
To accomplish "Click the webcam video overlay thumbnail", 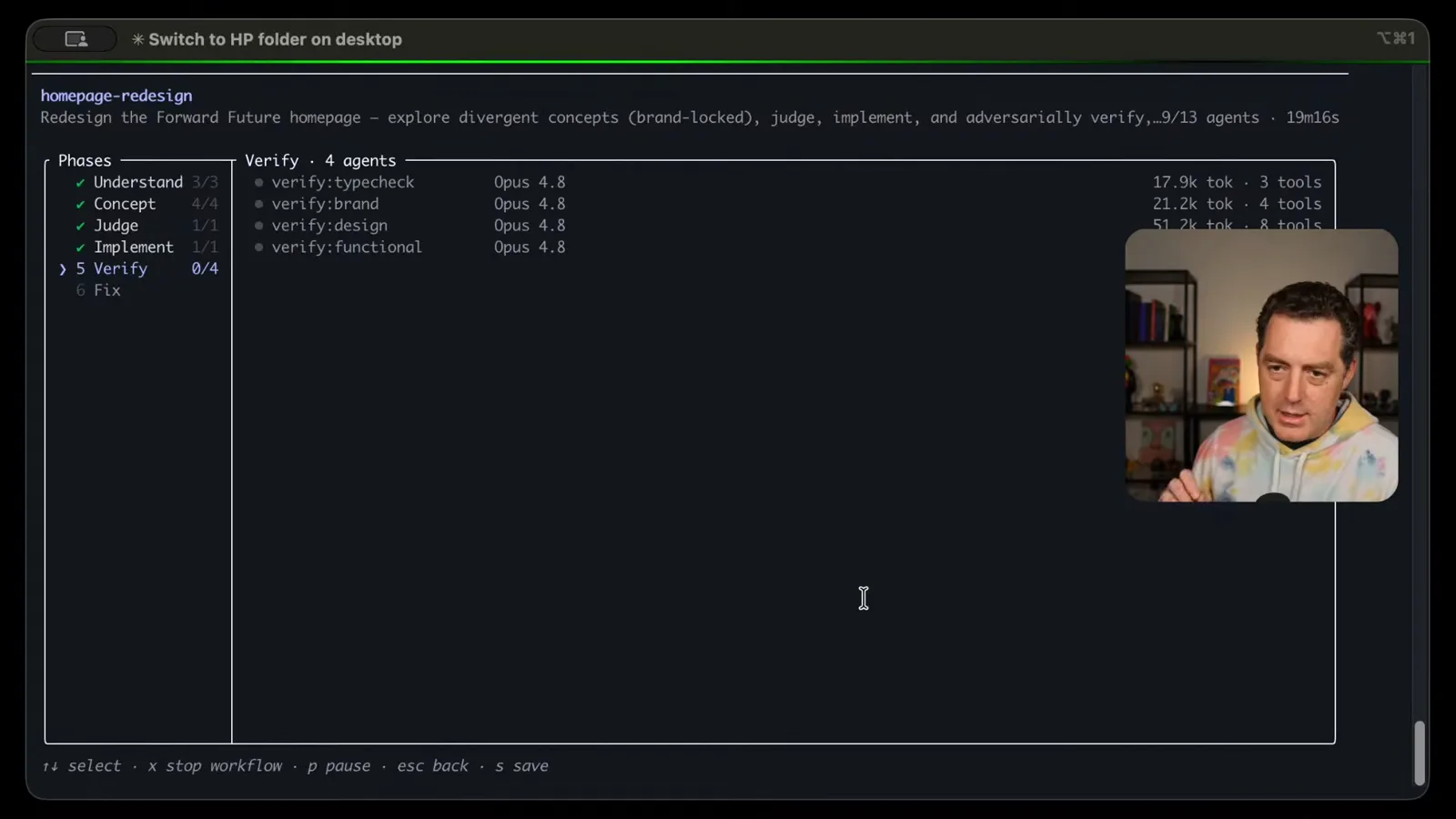I will [x=1261, y=365].
